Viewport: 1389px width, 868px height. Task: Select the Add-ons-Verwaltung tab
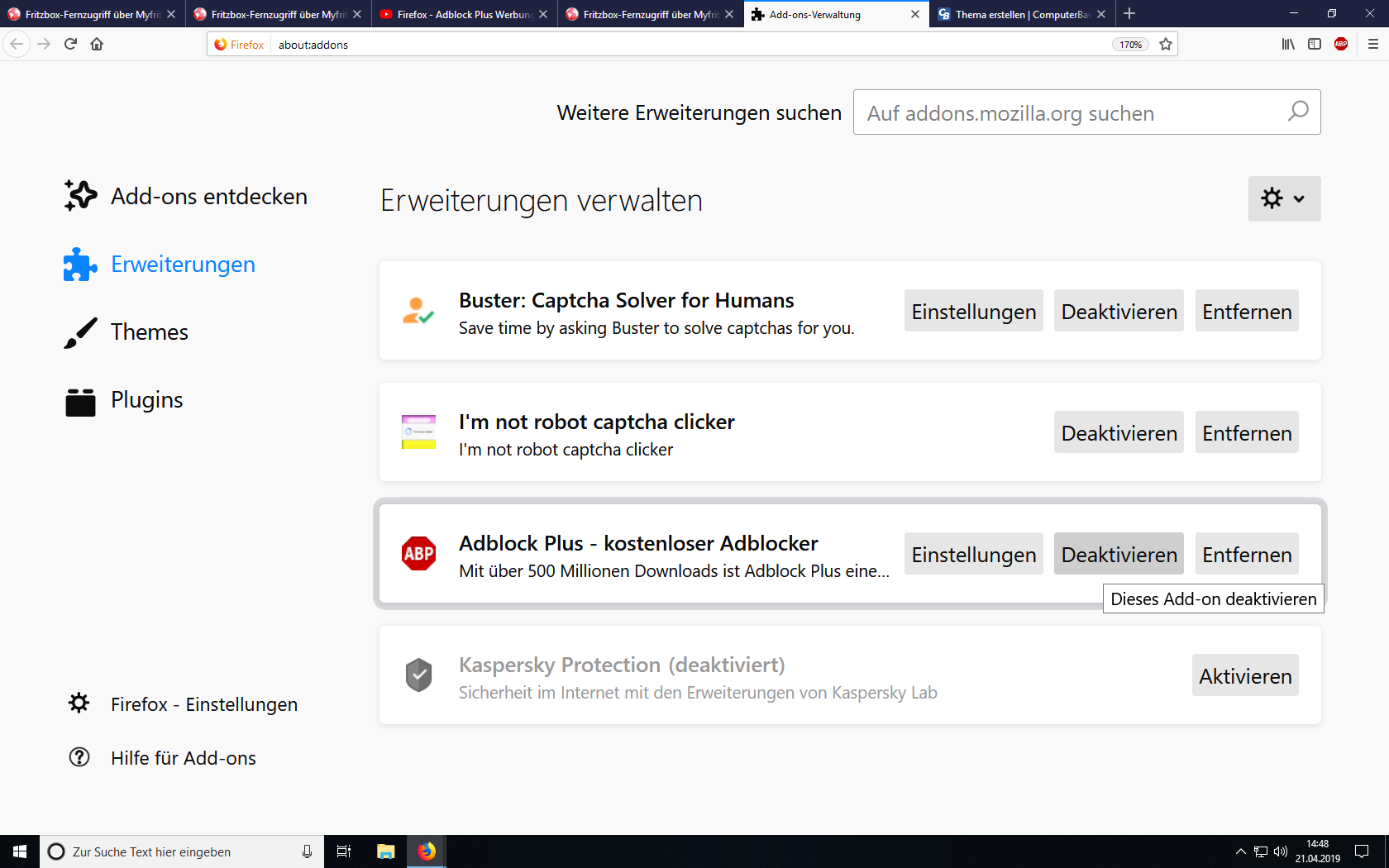coord(836,14)
